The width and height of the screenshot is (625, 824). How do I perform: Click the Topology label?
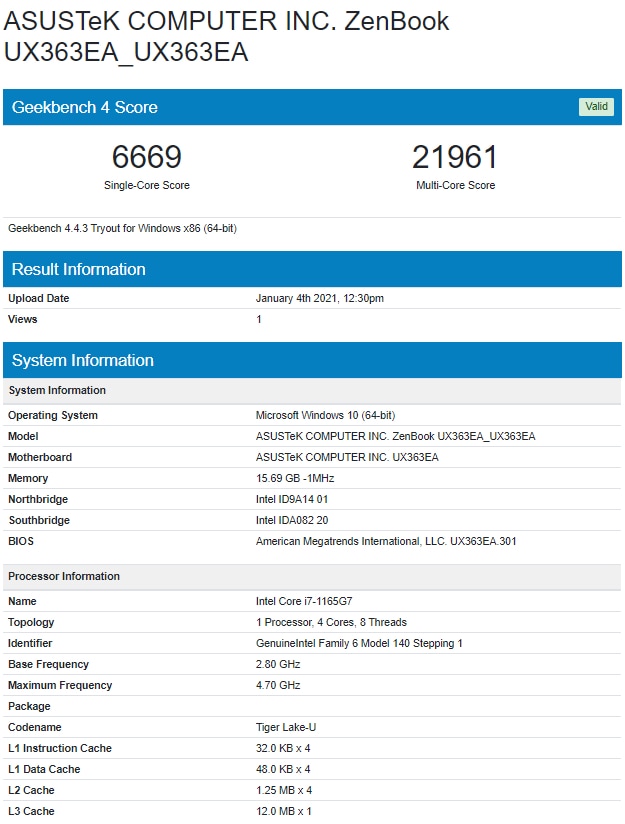point(31,622)
